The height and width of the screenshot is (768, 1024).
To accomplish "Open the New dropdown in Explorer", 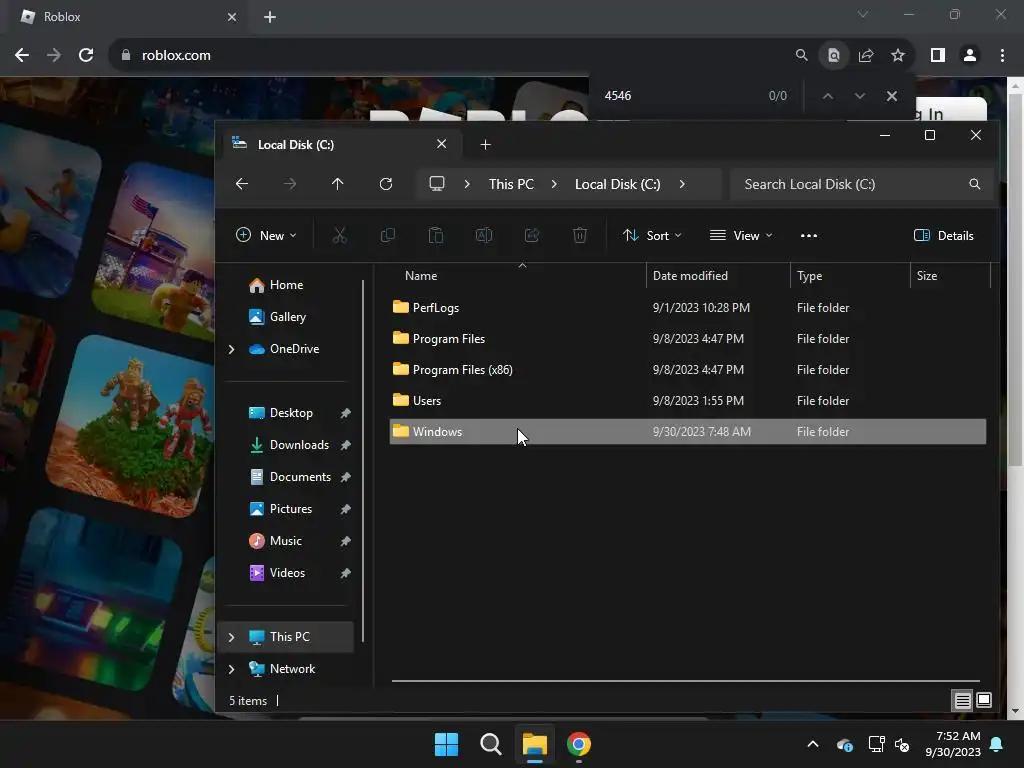I will [x=266, y=236].
